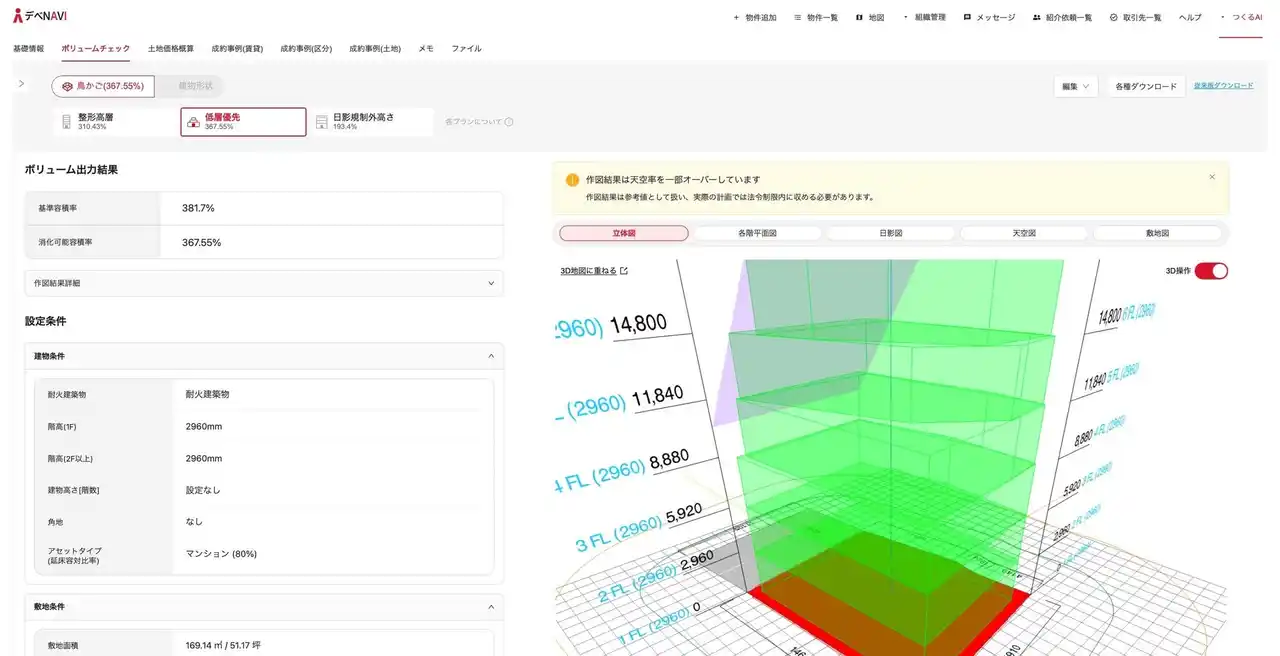This screenshot has height=656, width=1280.
Task: Click the 低層優先 plan building icon
Action: [x=194, y=121]
